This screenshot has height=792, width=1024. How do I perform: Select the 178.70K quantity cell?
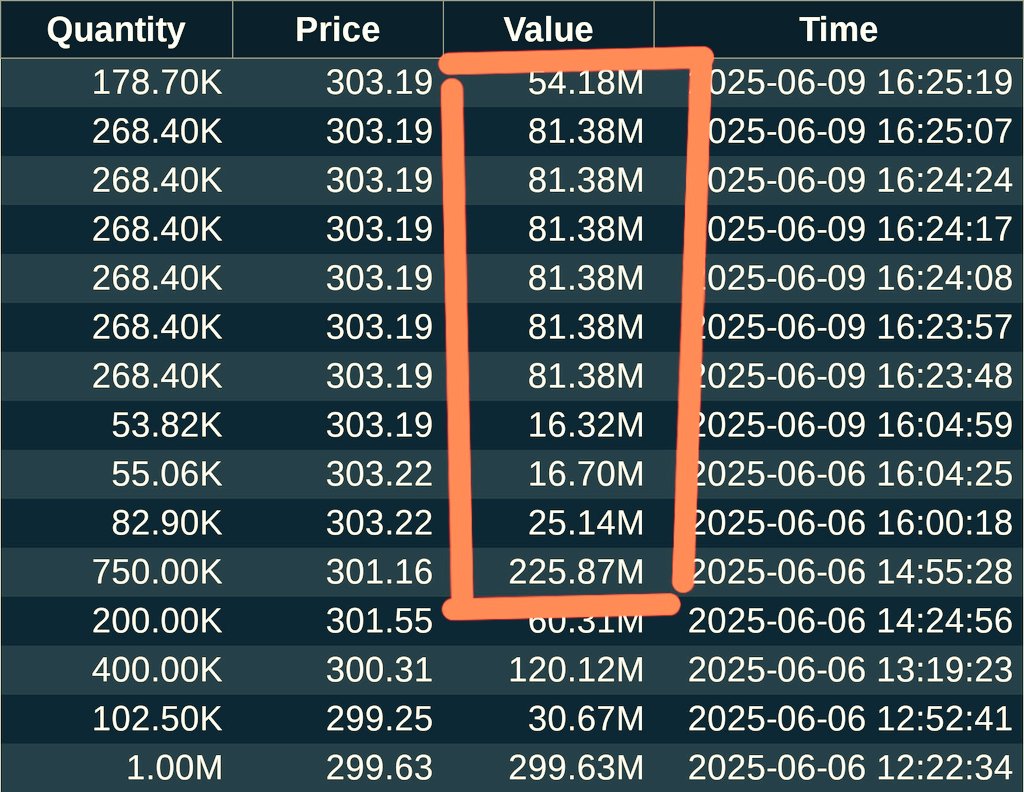pyautogui.click(x=157, y=83)
